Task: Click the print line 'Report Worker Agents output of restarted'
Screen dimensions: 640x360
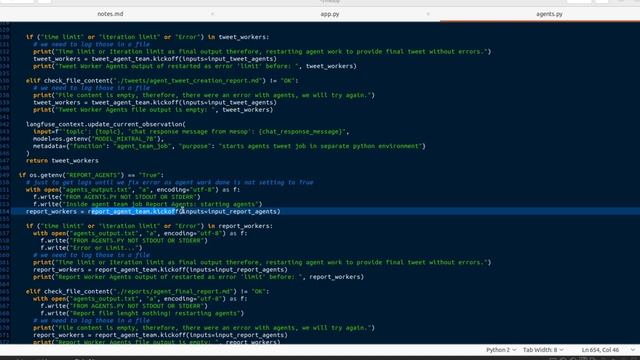Action: coord(198,277)
